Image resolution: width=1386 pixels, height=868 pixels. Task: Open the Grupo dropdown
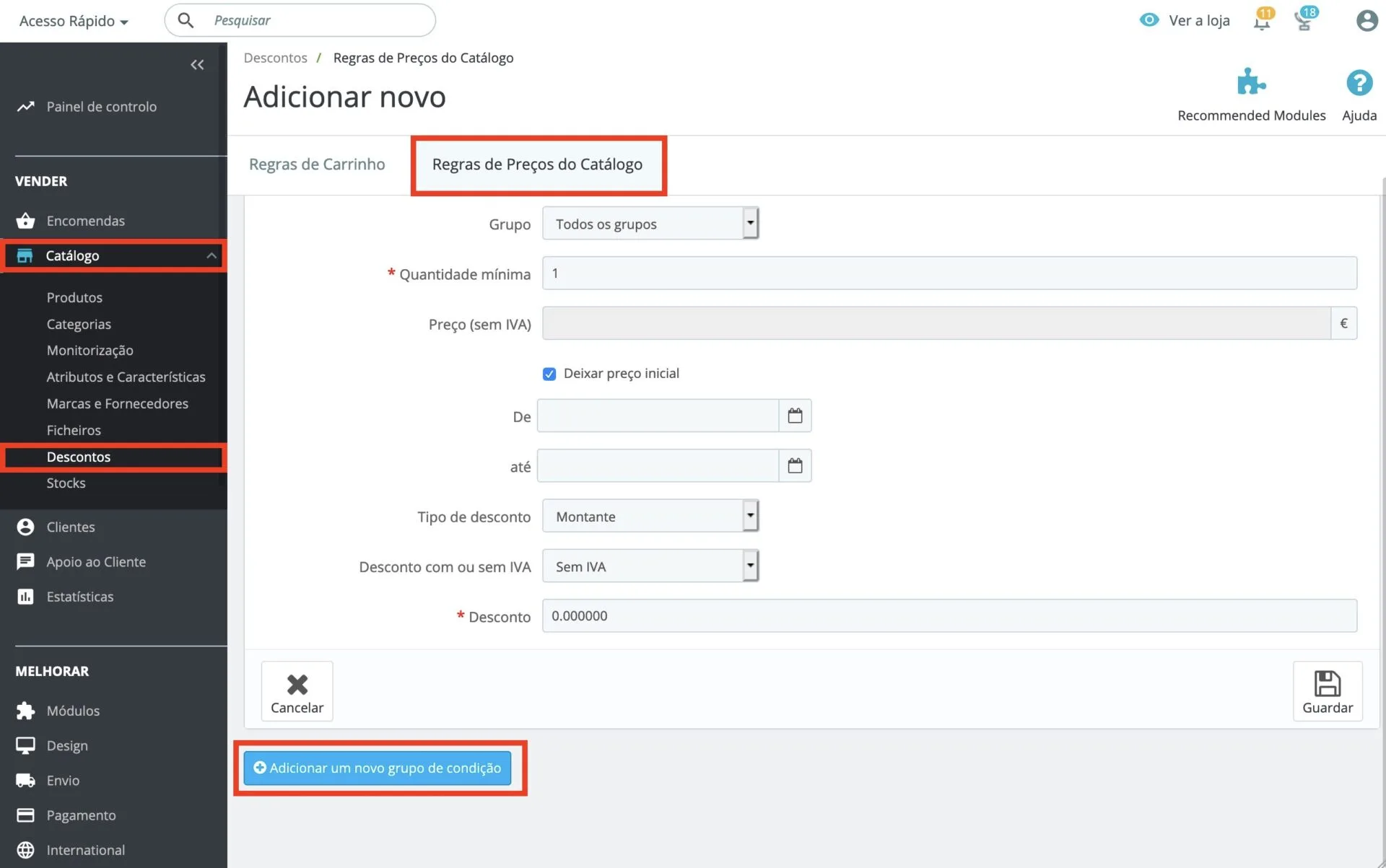click(x=650, y=224)
